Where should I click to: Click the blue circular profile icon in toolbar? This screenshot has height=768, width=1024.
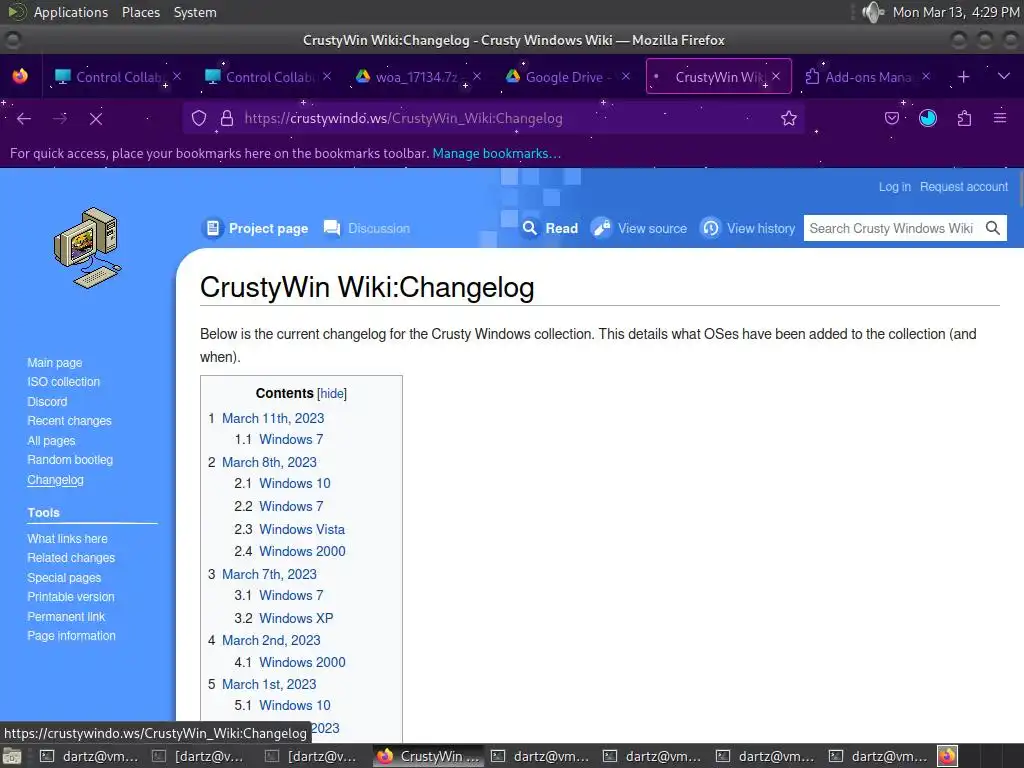tap(928, 118)
